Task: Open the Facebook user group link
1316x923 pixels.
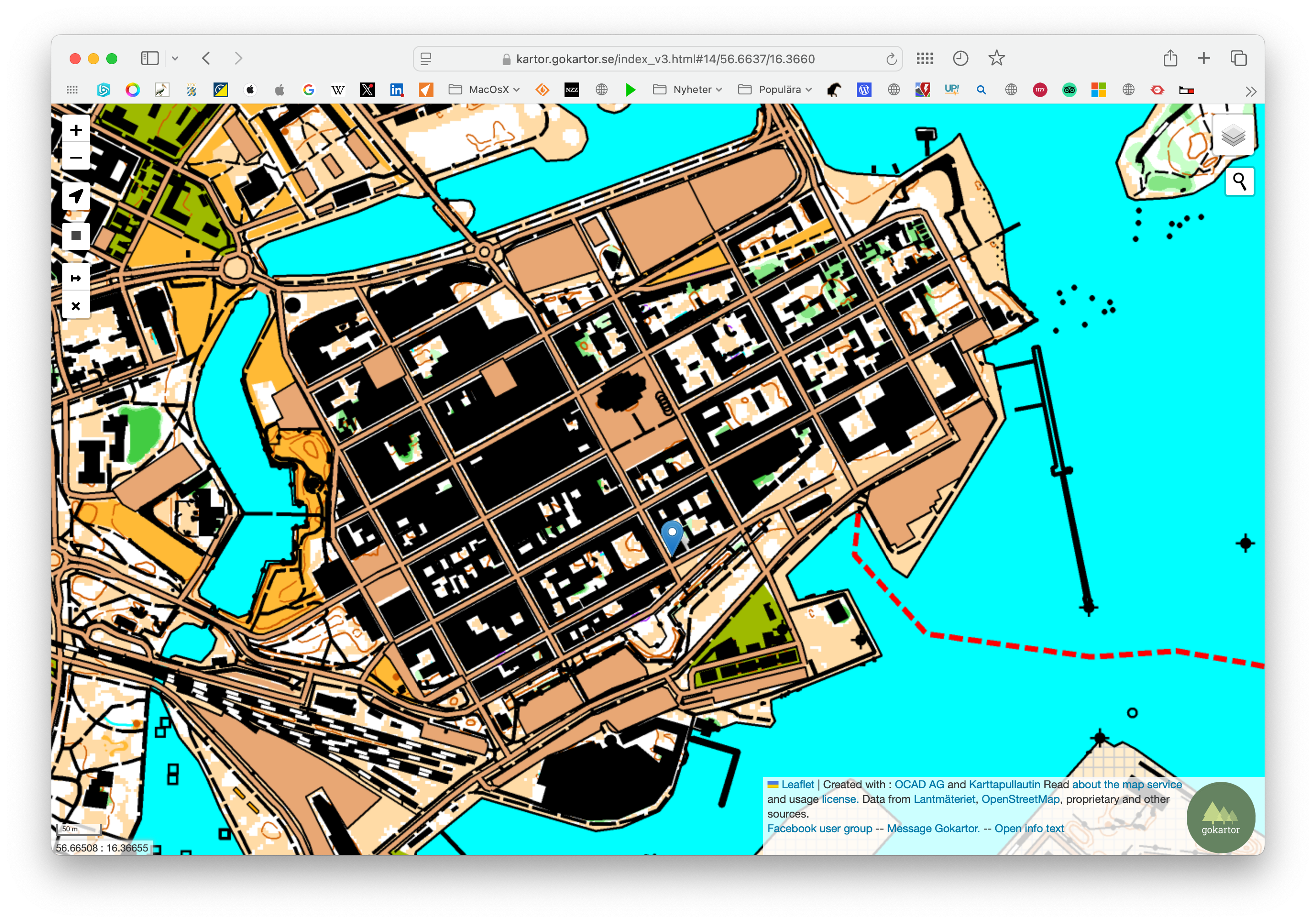Action: 819,829
